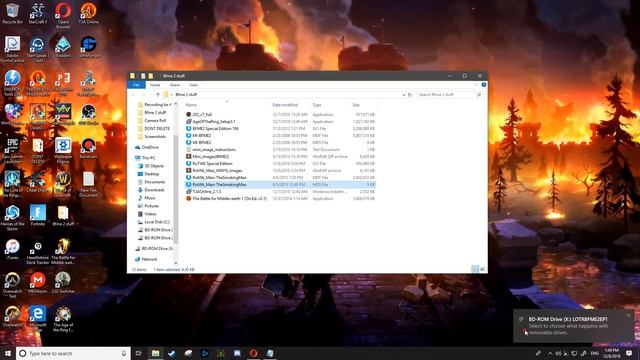Launch World of Warcraft desktop shortcut

click(x=63, y=184)
